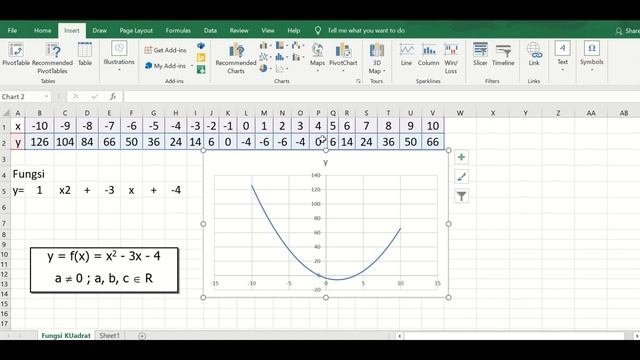This screenshot has width=640, height=360.
Task: Open the Formulas tab
Action: coord(178,31)
